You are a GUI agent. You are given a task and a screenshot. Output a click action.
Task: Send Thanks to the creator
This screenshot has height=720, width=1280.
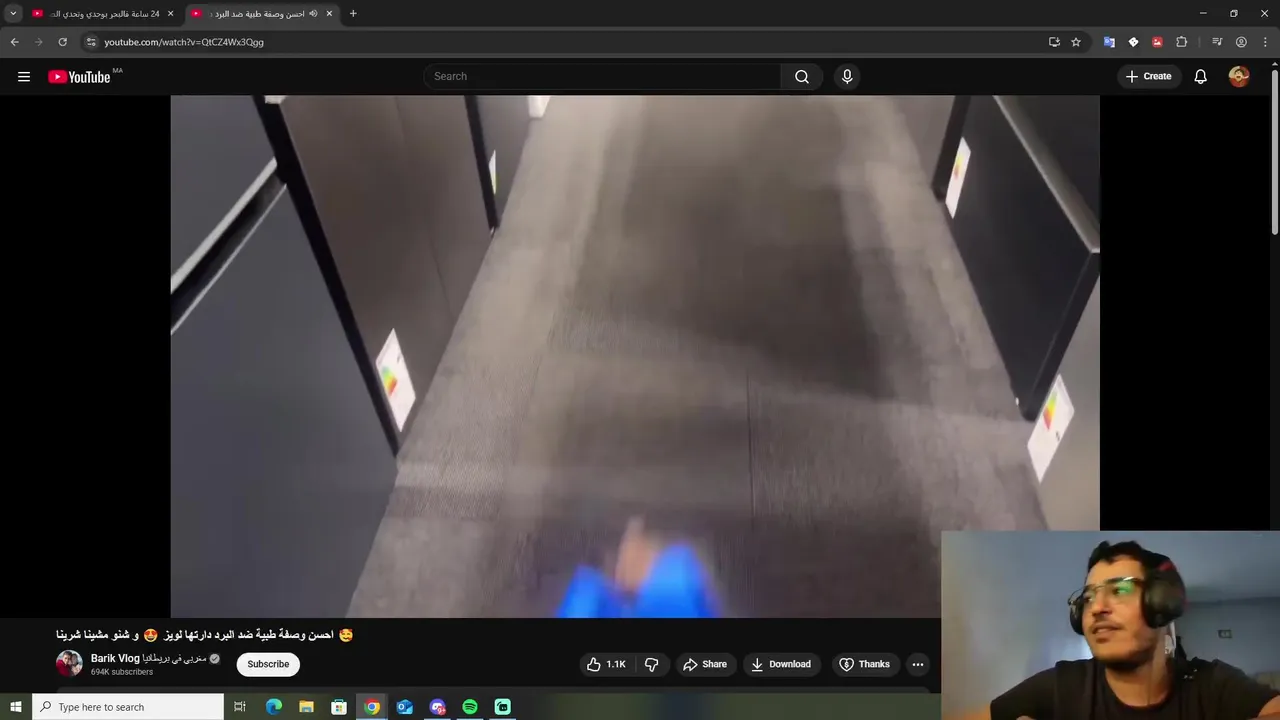coord(865,664)
